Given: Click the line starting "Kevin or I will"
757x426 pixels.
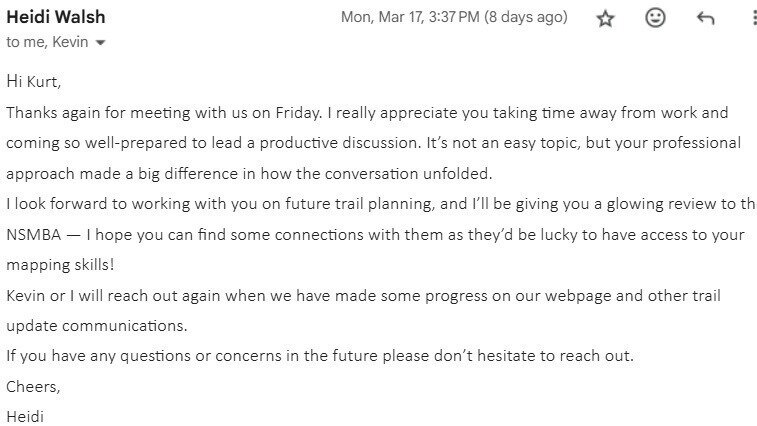Looking at the screenshot, I should click(x=363, y=296).
